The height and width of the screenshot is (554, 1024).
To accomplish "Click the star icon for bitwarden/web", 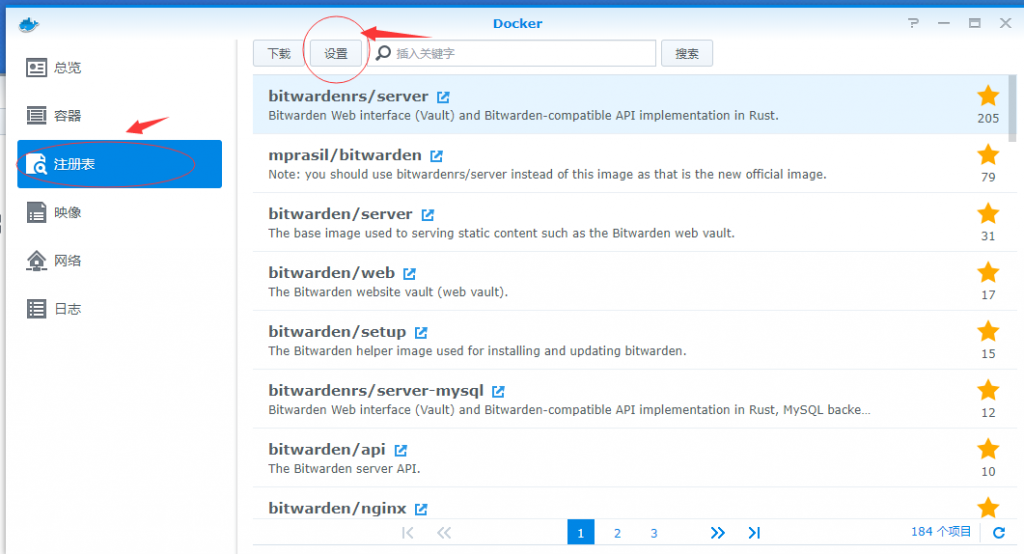I will [x=988, y=272].
